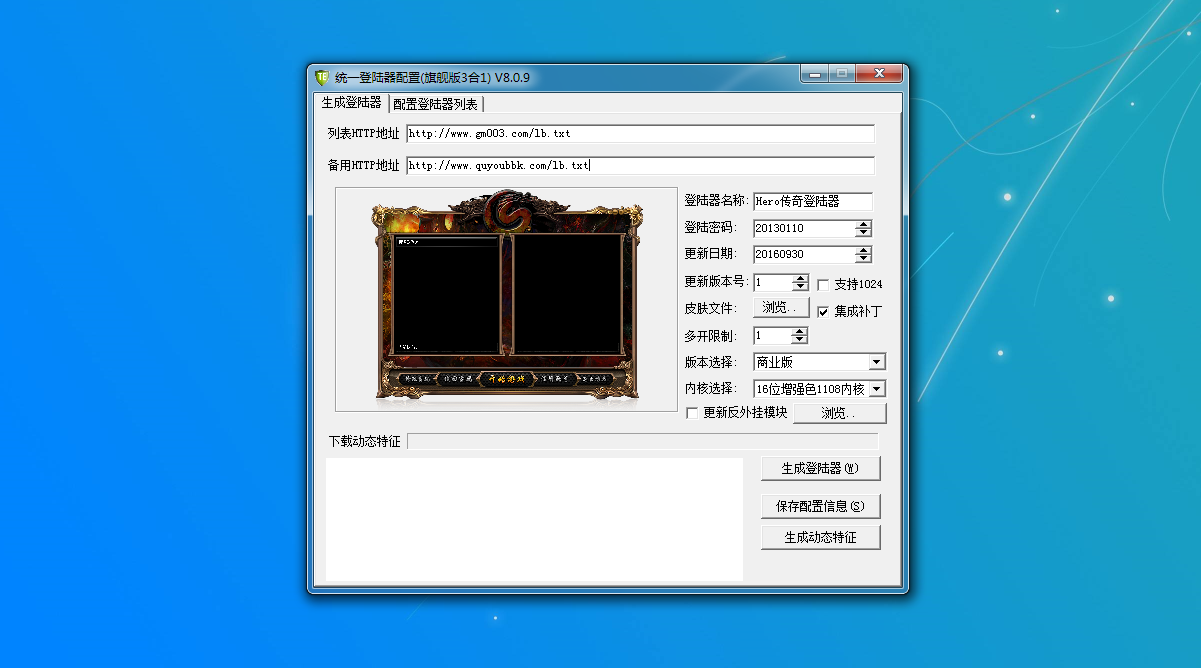Enable the 支持1024 checkbox
The width and height of the screenshot is (1201, 668).
(x=823, y=284)
